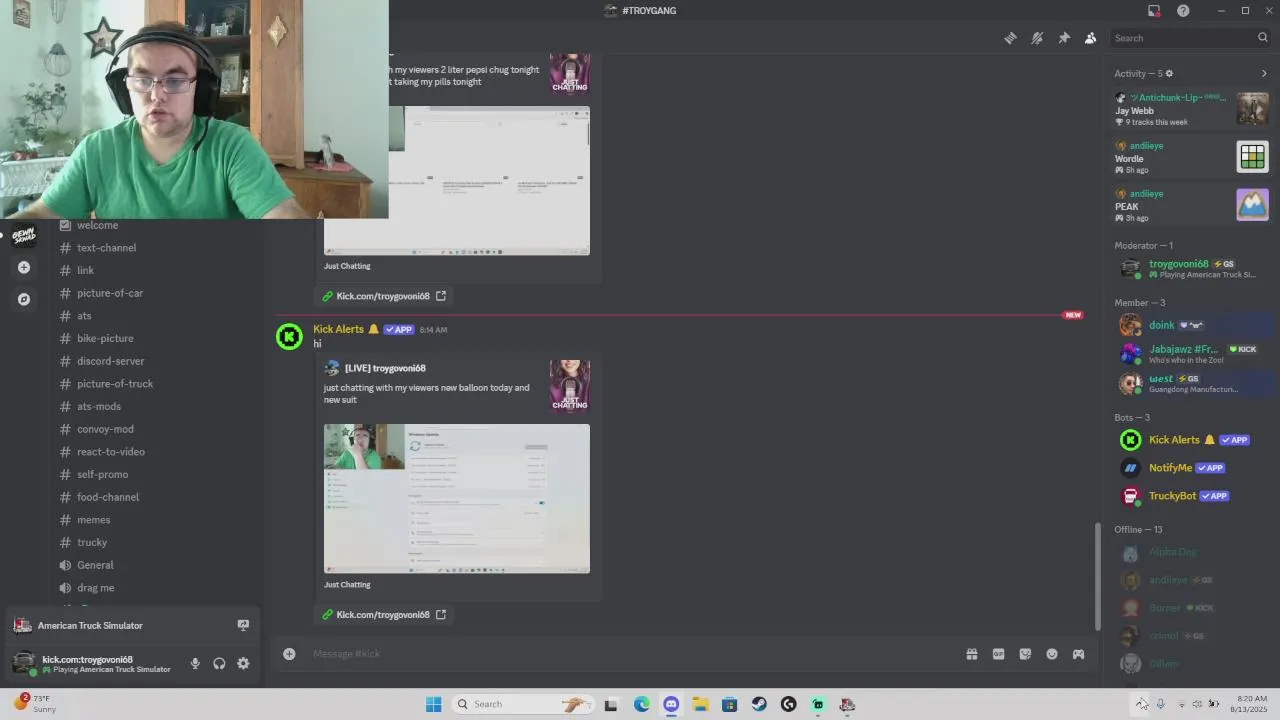This screenshot has height=720, width=1280.
Task: Toggle the member list icon
Action: [1091, 38]
